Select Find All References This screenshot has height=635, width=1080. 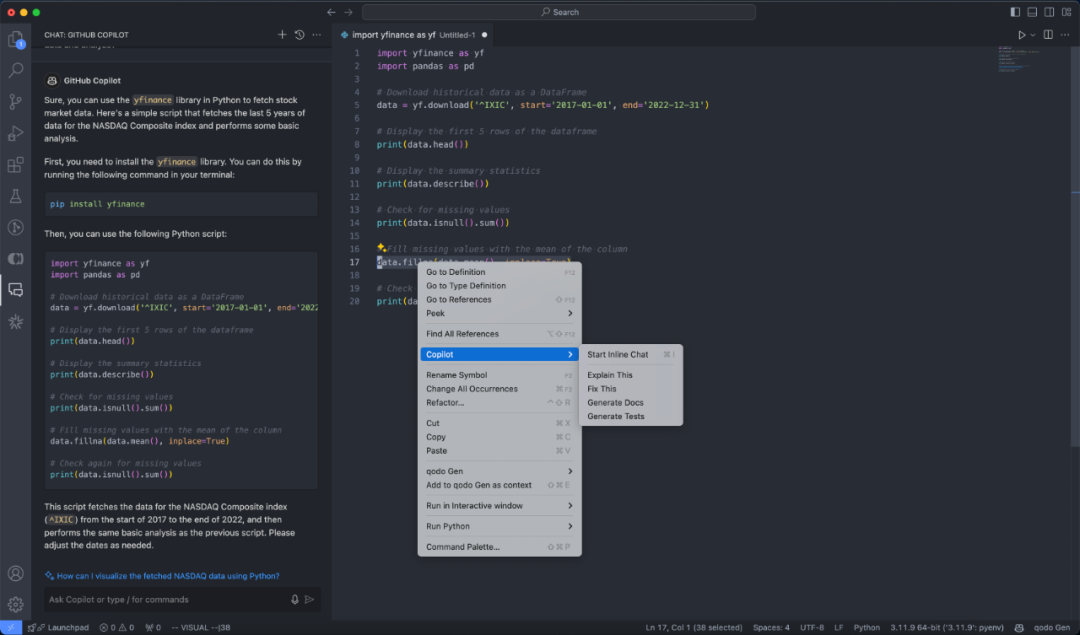499,334
